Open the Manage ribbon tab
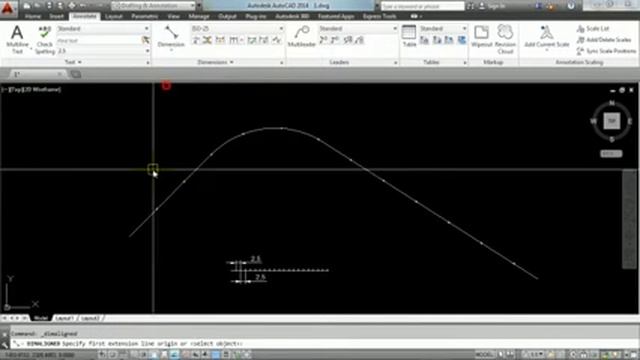The height and width of the screenshot is (360, 640). [x=199, y=16]
